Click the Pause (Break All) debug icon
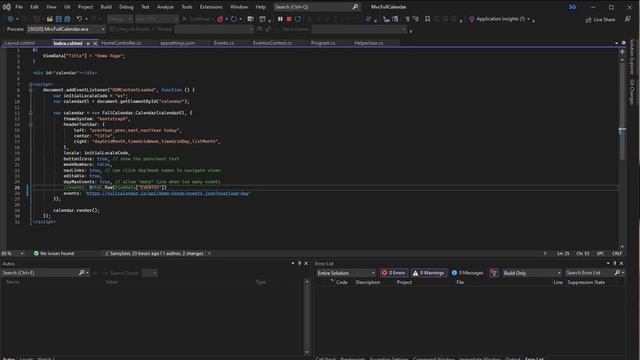 click(280, 19)
